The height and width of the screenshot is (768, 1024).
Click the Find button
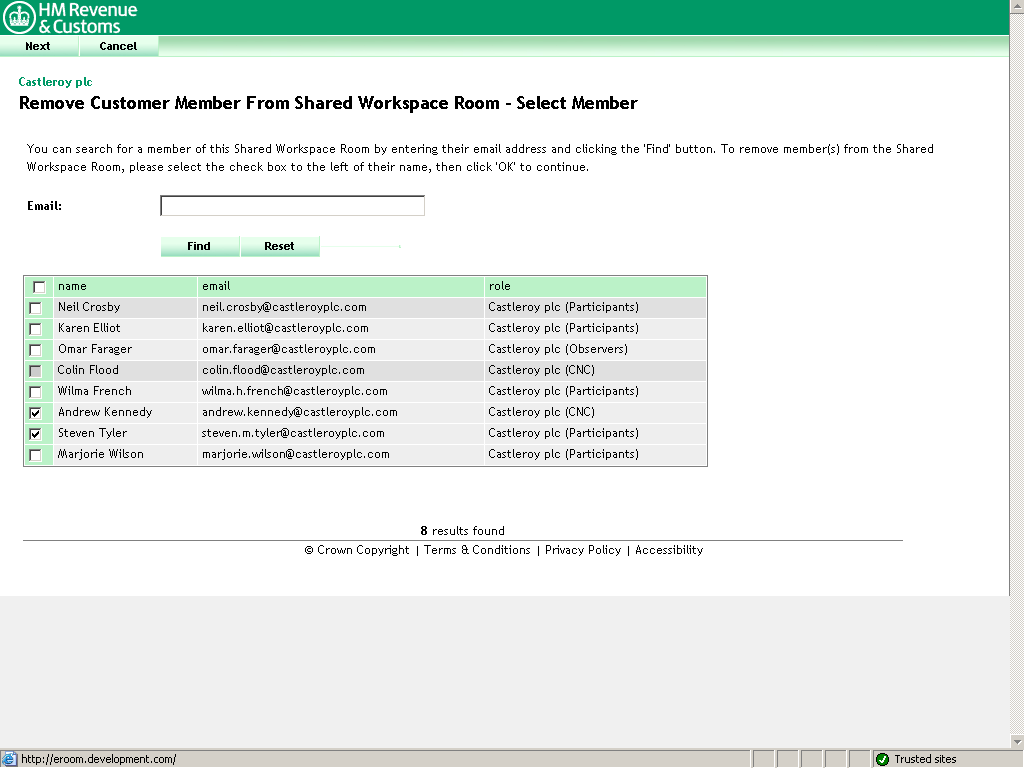point(199,246)
